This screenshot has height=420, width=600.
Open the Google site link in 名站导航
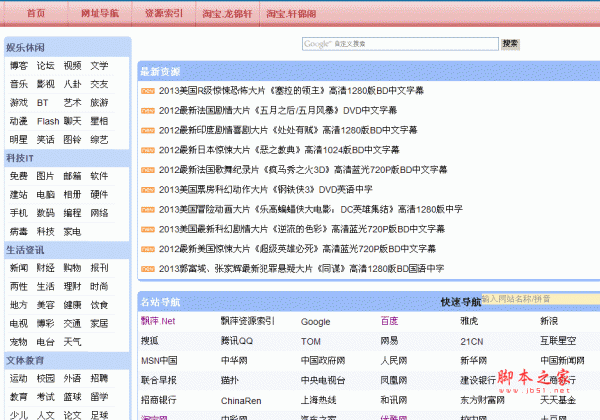pos(315,322)
